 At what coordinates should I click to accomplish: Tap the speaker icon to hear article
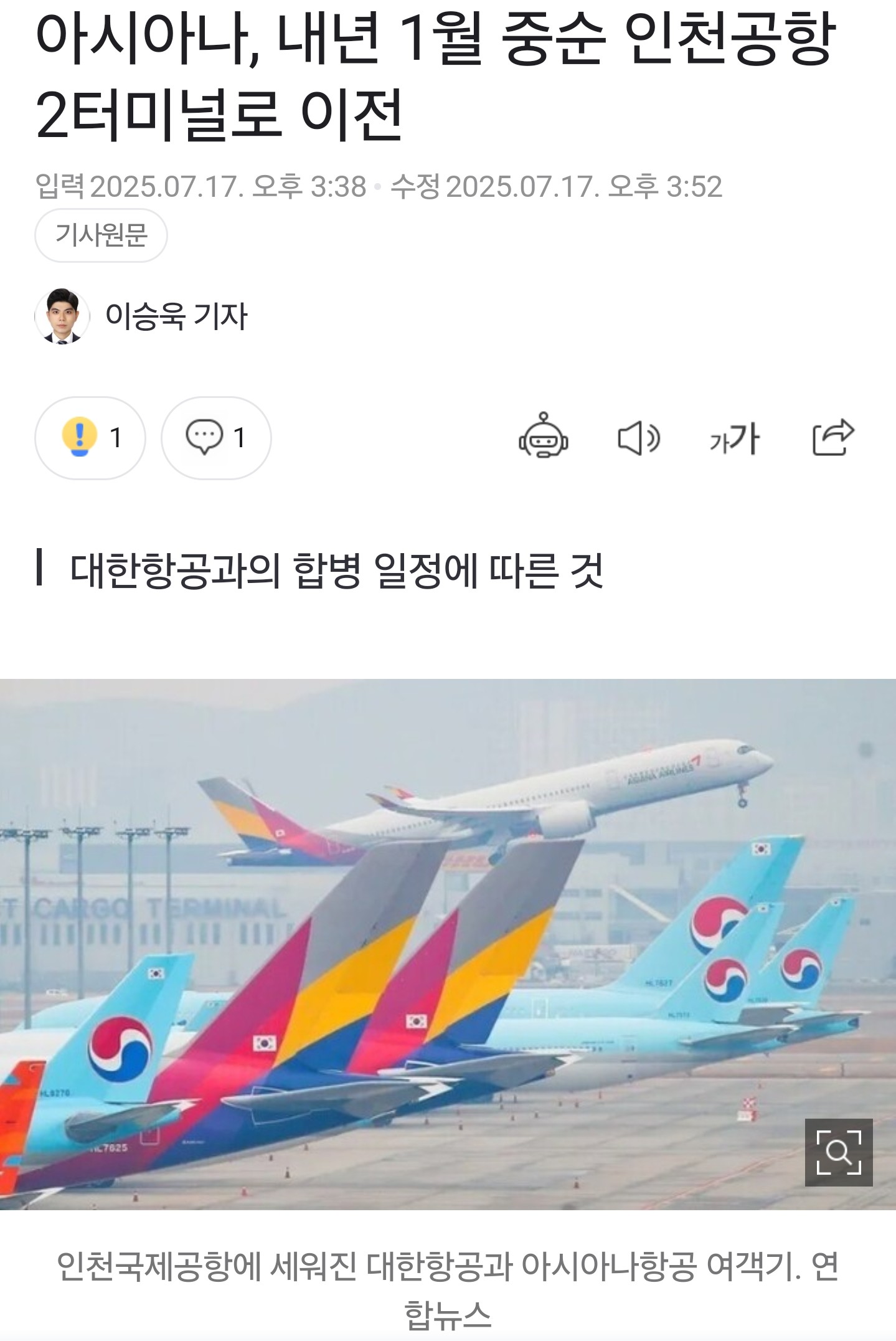(x=639, y=438)
